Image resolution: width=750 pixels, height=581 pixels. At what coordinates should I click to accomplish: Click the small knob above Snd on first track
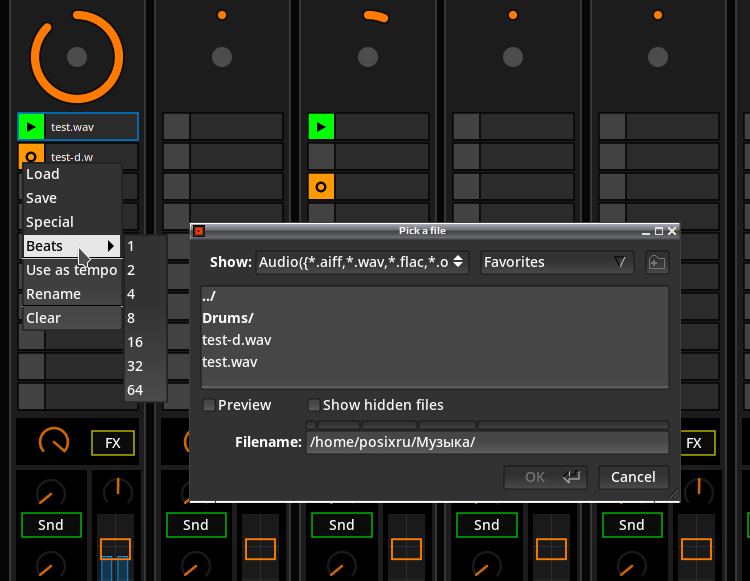click(50, 493)
